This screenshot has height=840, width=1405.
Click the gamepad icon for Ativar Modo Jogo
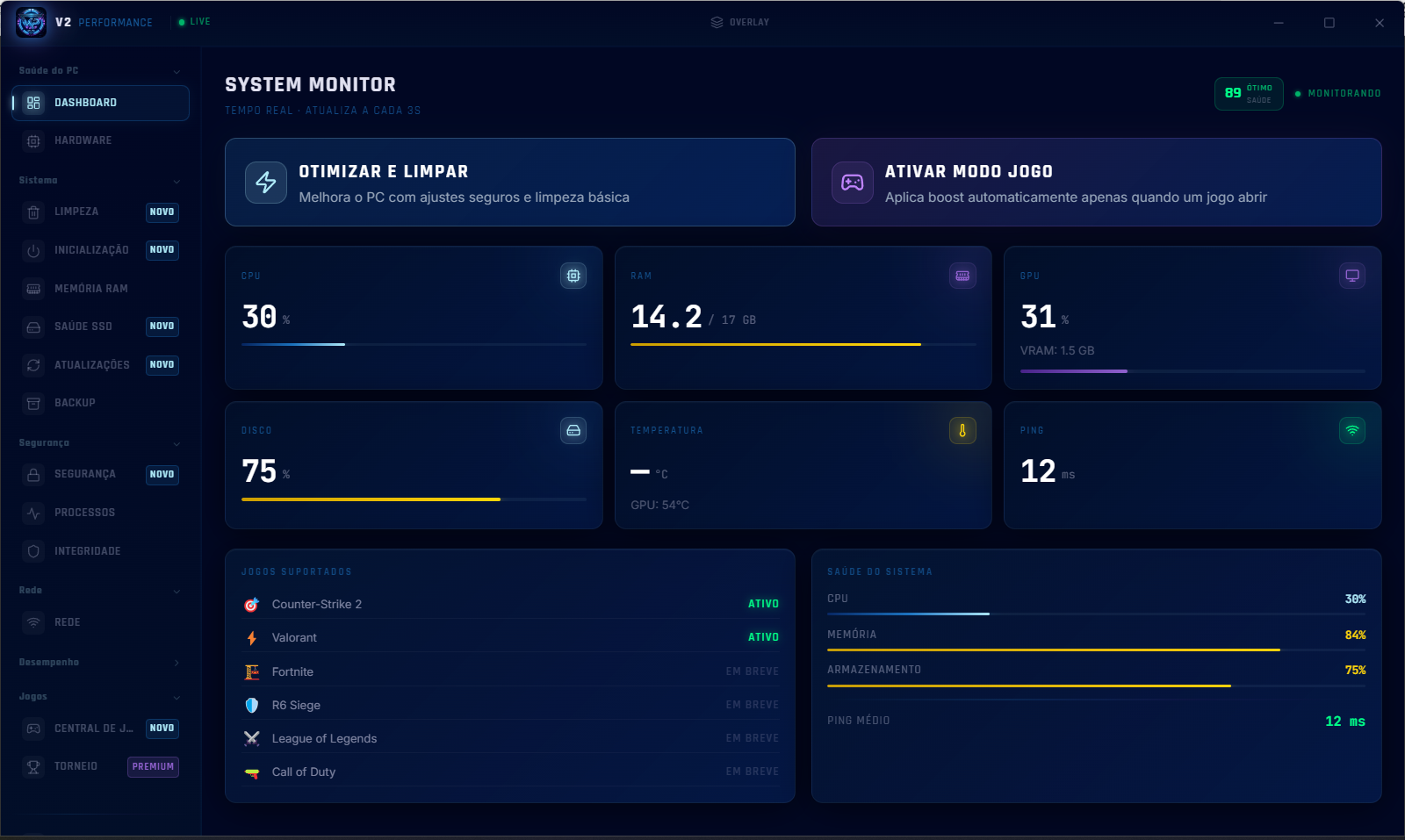point(852,183)
